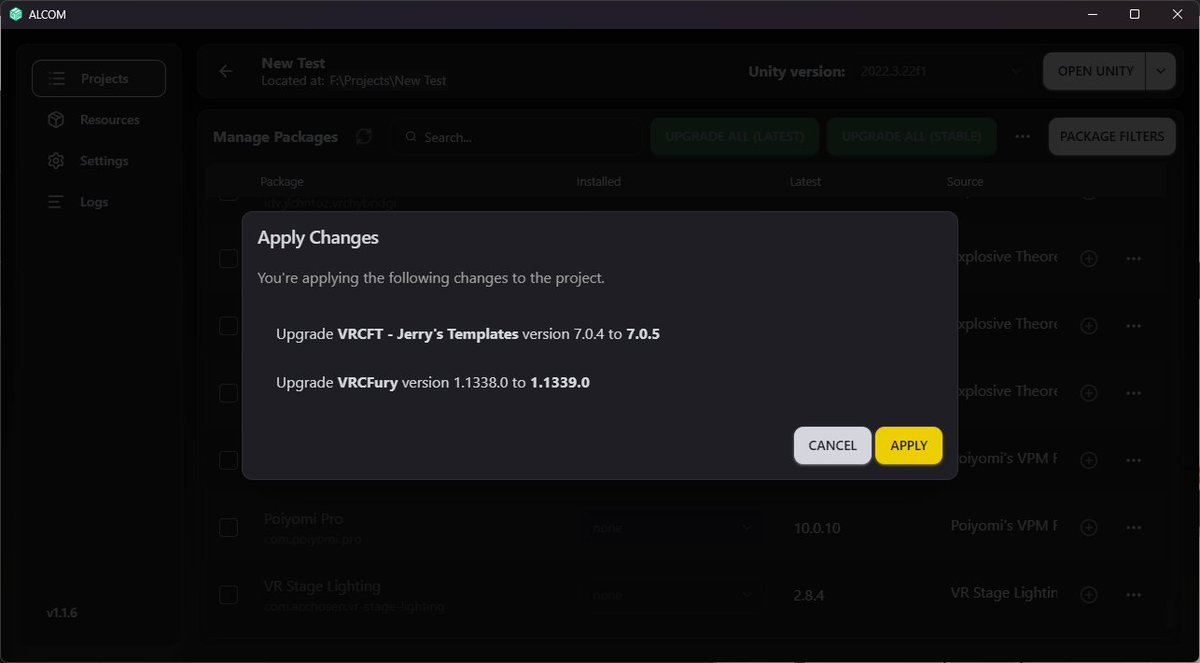
Task: Click the plus icon in the Poiyomi's VPM row above Poiyomi Pro
Action: (1090, 460)
